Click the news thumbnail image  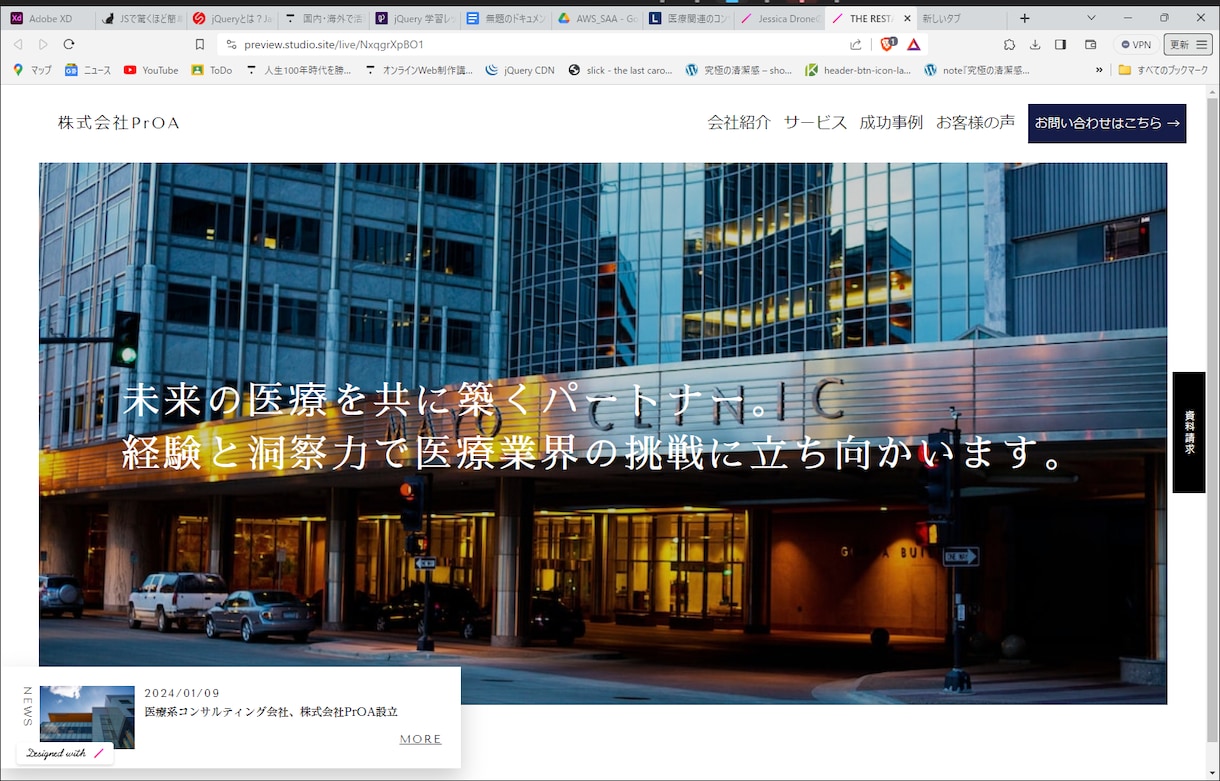pos(87,717)
